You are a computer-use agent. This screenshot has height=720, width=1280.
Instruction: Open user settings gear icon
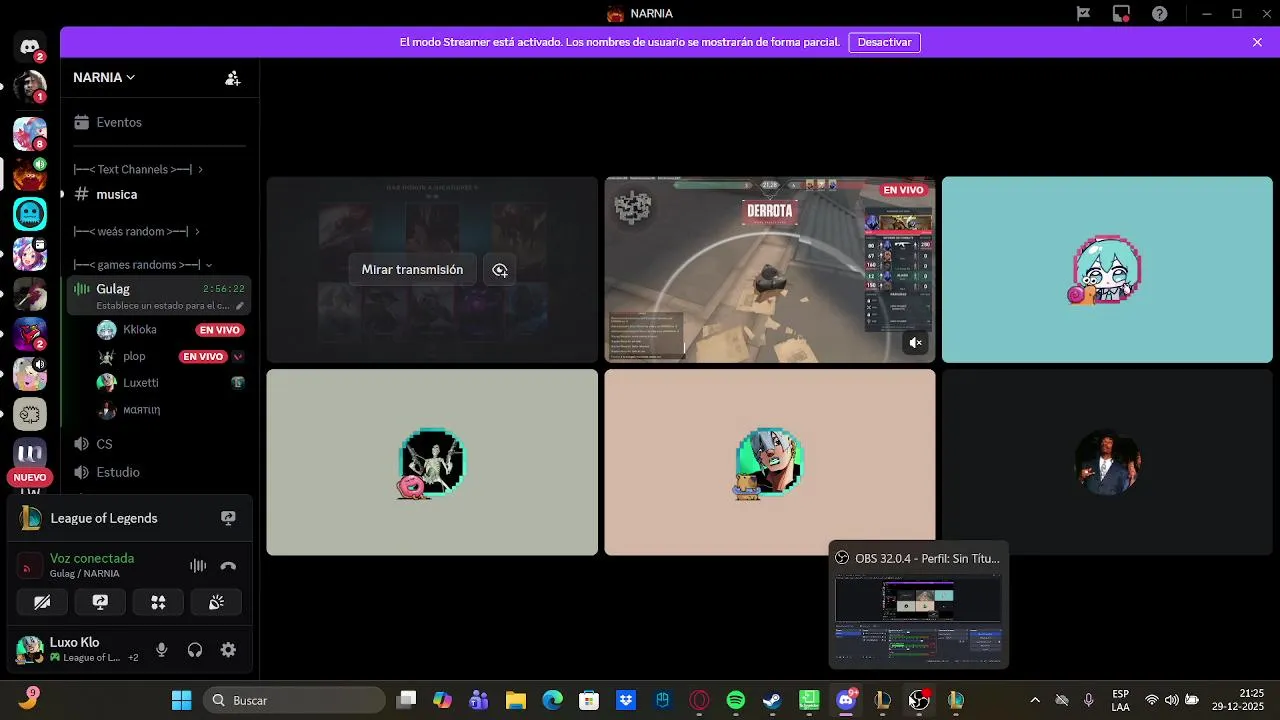tap(228, 650)
